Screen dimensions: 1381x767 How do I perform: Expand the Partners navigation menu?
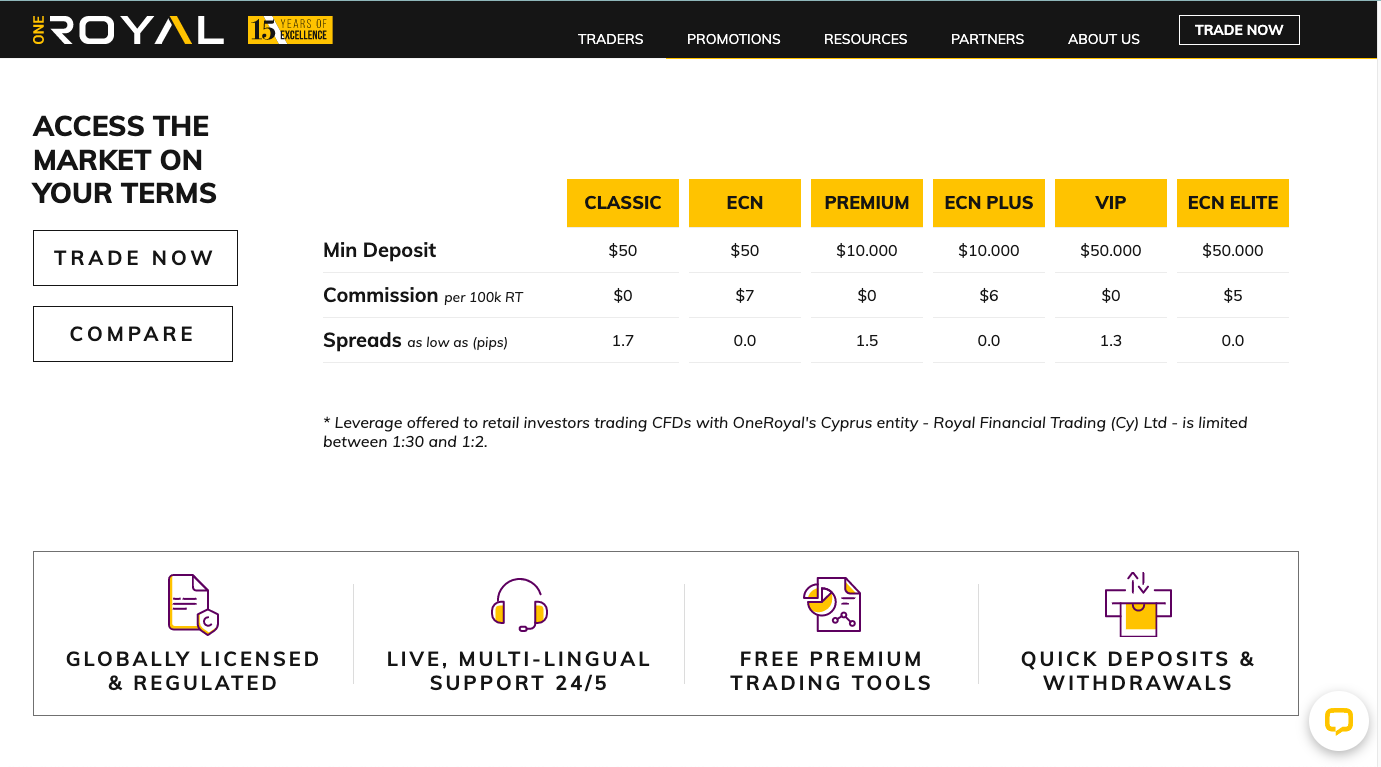click(987, 39)
